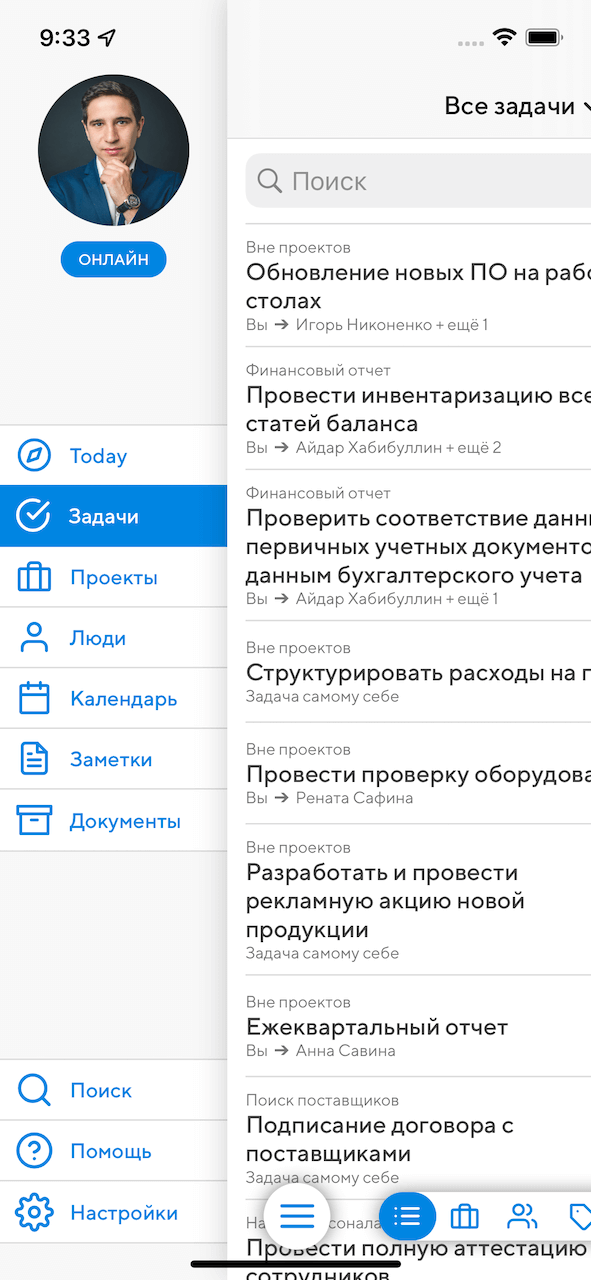This screenshot has width=591, height=1280.
Task: Switch to tag filter in bottom bar
Action: pyautogui.click(x=580, y=1216)
